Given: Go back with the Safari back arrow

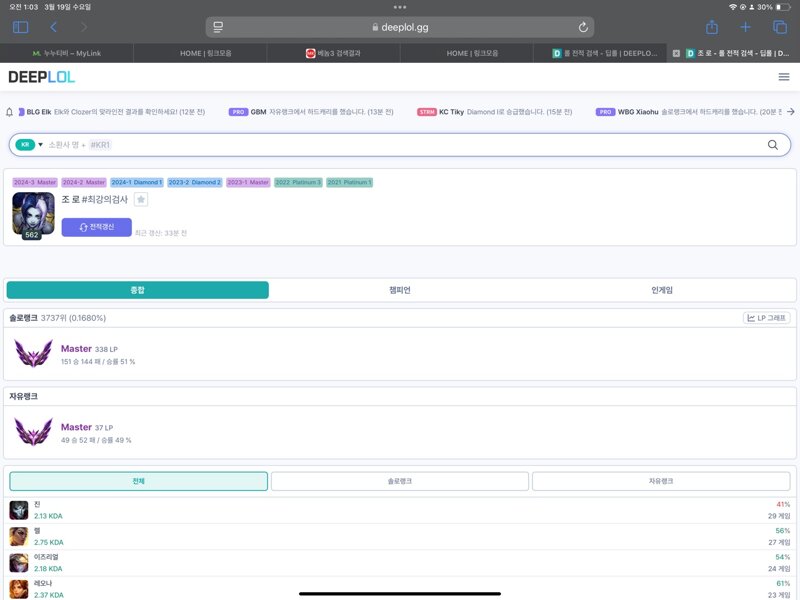Looking at the screenshot, I should (x=54, y=27).
